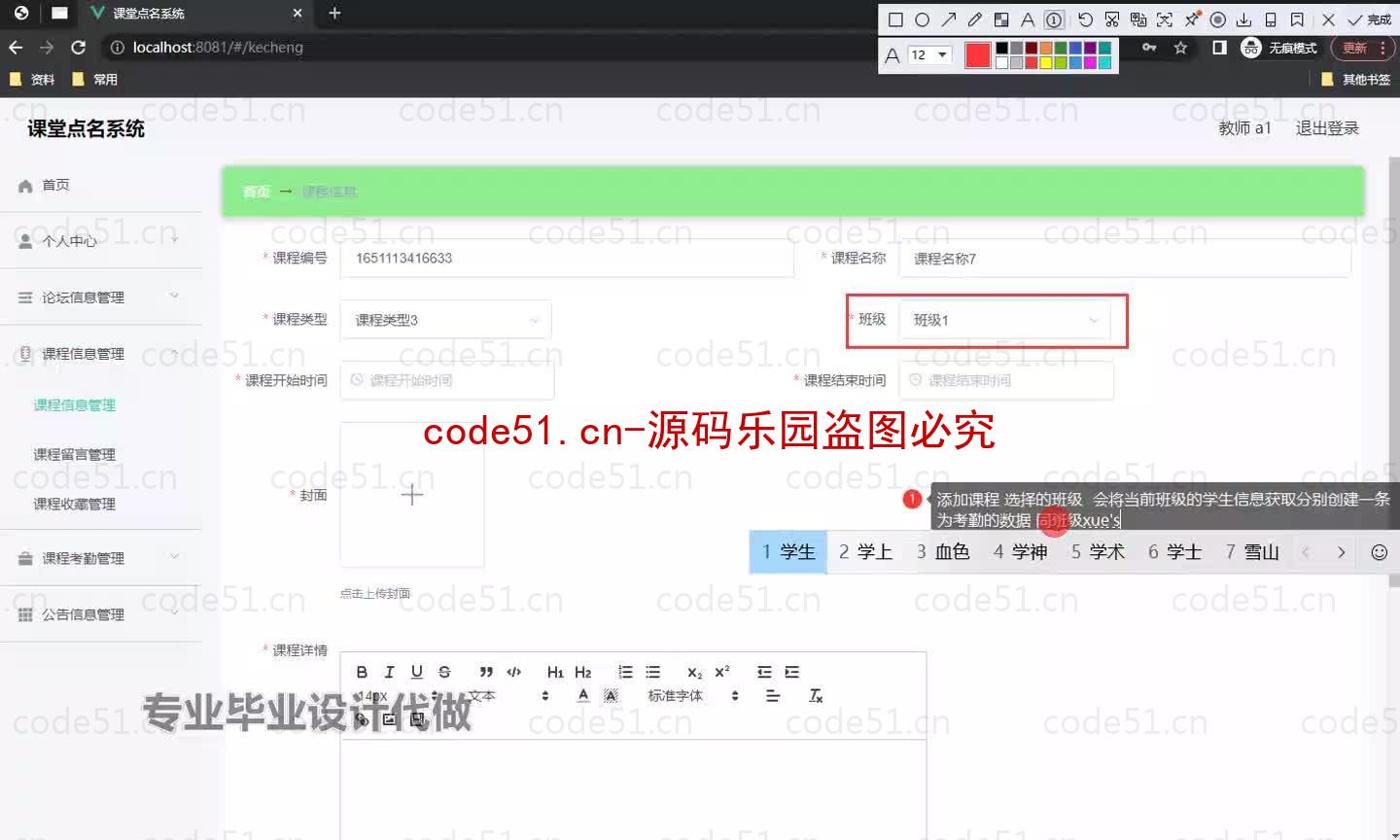Image resolution: width=1400 pixels, height=840 pixels.
Task: Reload the browser page
Action: click(x=79, y=47)
